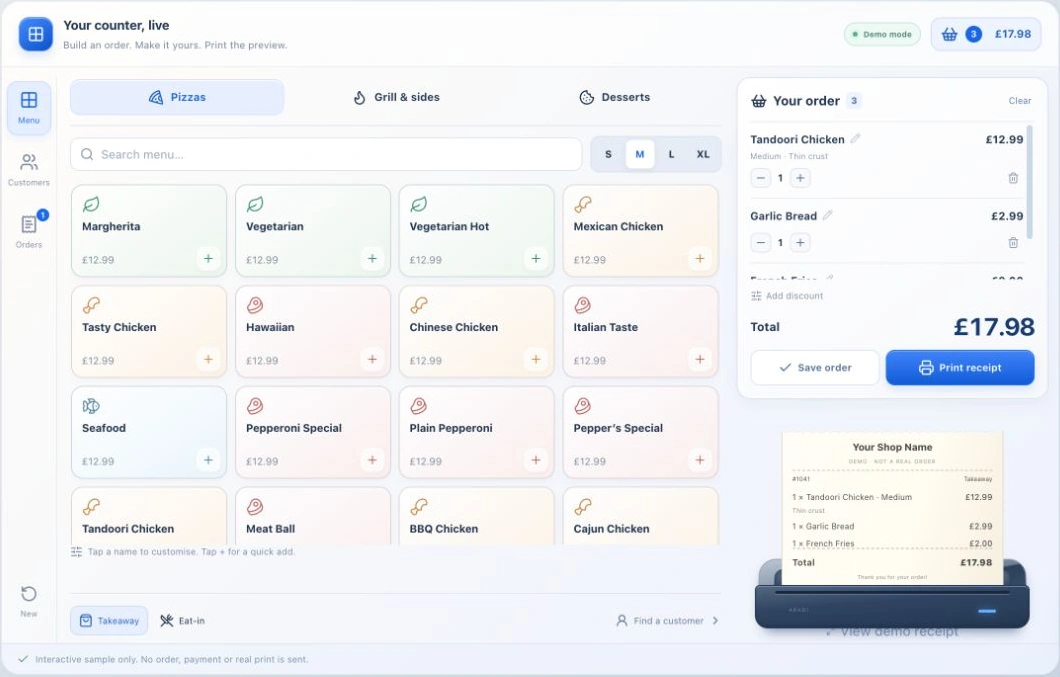Edit Tandoori Chicken order line pencil
This screenshot has height=677, width=1060.
(855, 139)
